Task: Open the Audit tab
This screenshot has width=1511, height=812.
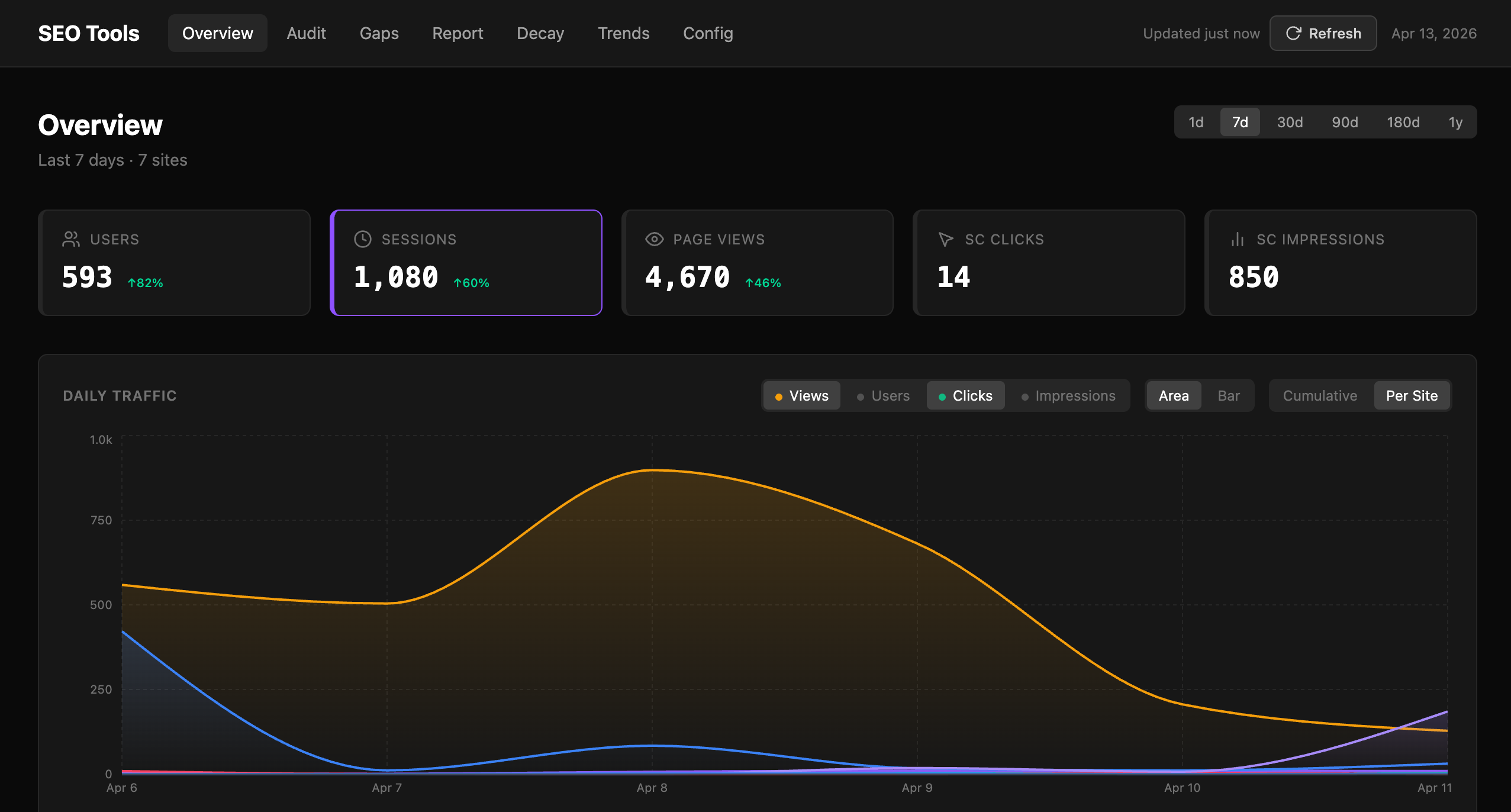Action: [307, 33]
